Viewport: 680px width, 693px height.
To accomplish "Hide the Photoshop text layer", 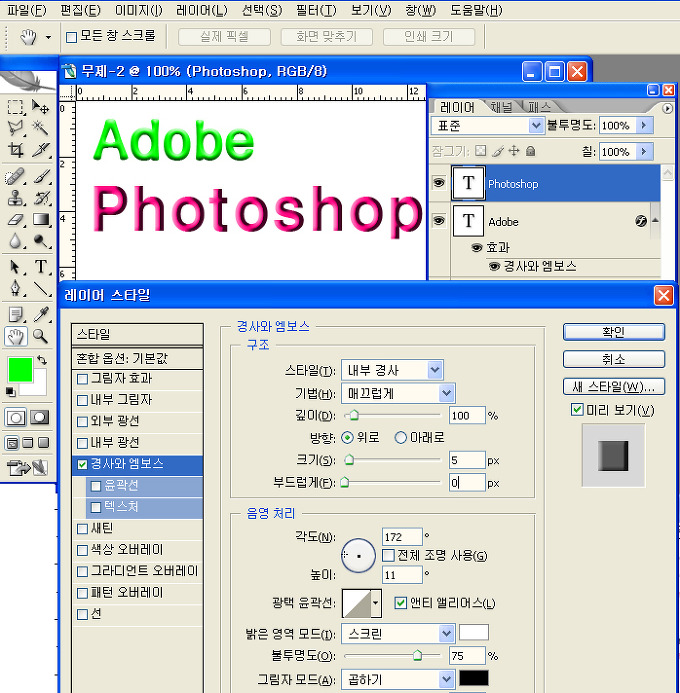I will pos(439,183).
